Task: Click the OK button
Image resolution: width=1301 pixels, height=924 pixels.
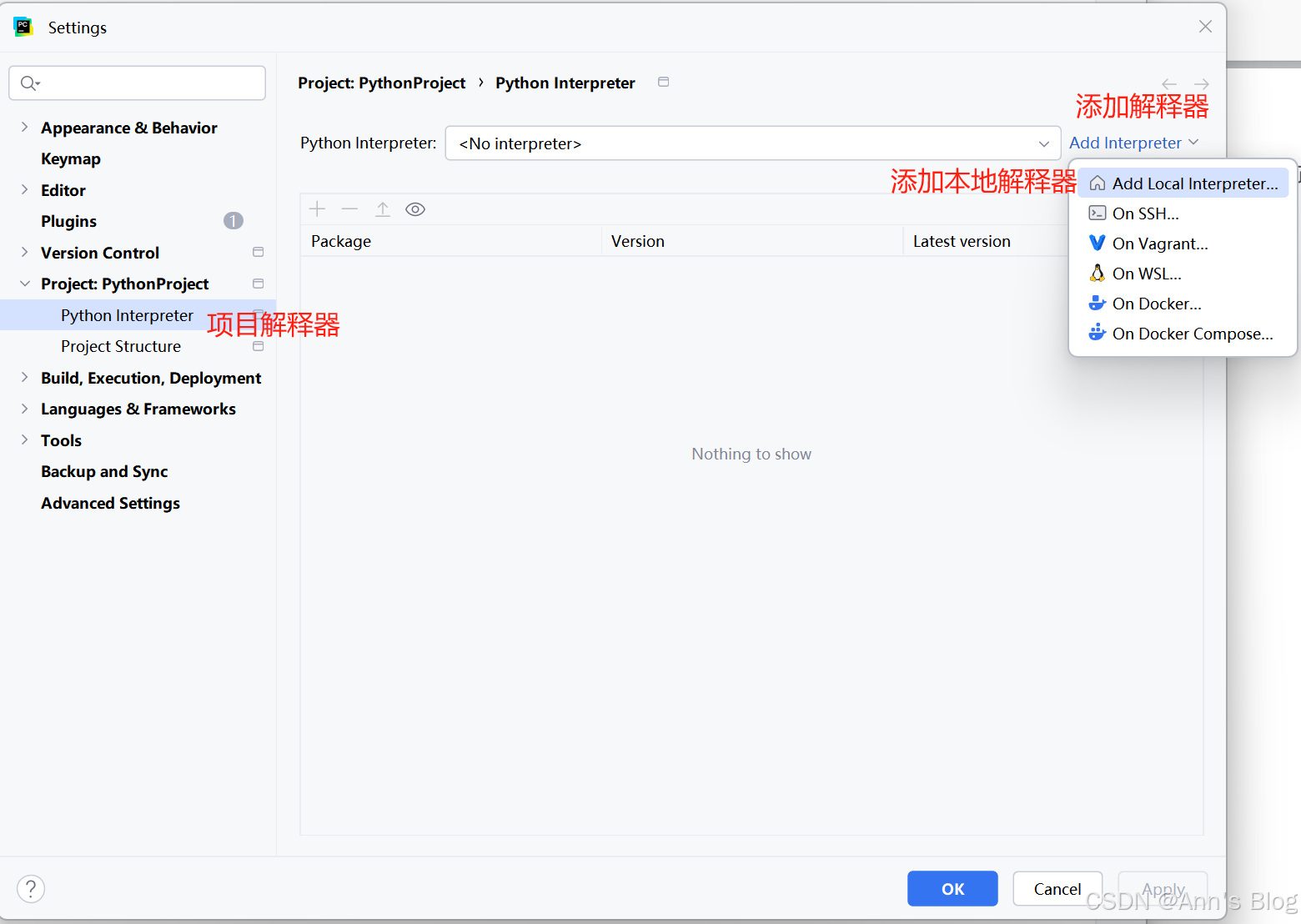Action: coord(952,889)
